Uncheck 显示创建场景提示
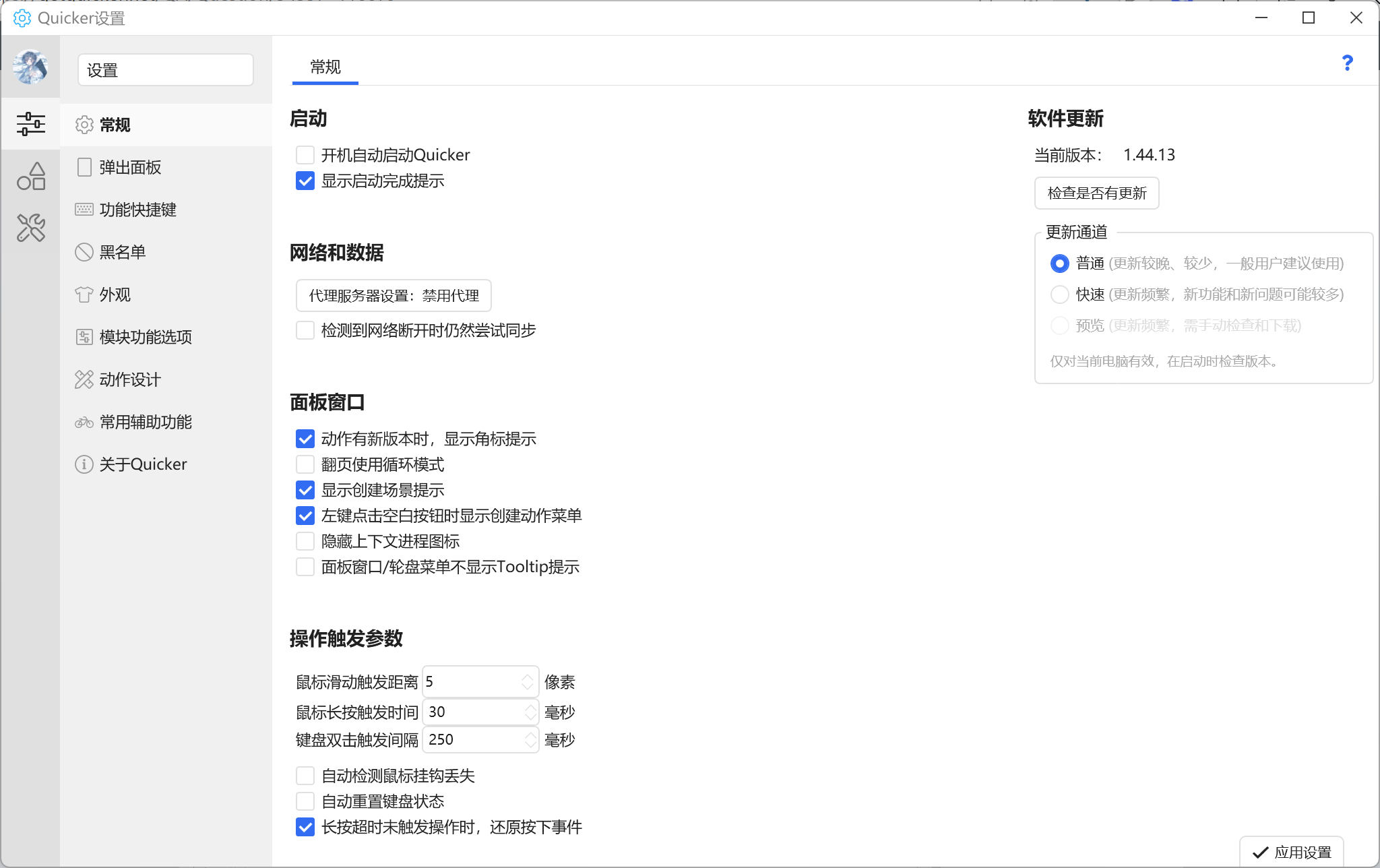The width and height of the screenshot is (1380, 868). click(x=305, y=490)
